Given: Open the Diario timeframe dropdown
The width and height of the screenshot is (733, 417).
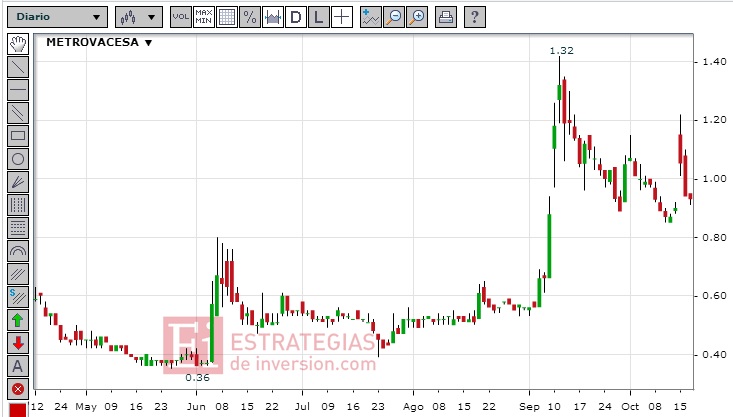Looking at the screenshot, I should [57, 17].
